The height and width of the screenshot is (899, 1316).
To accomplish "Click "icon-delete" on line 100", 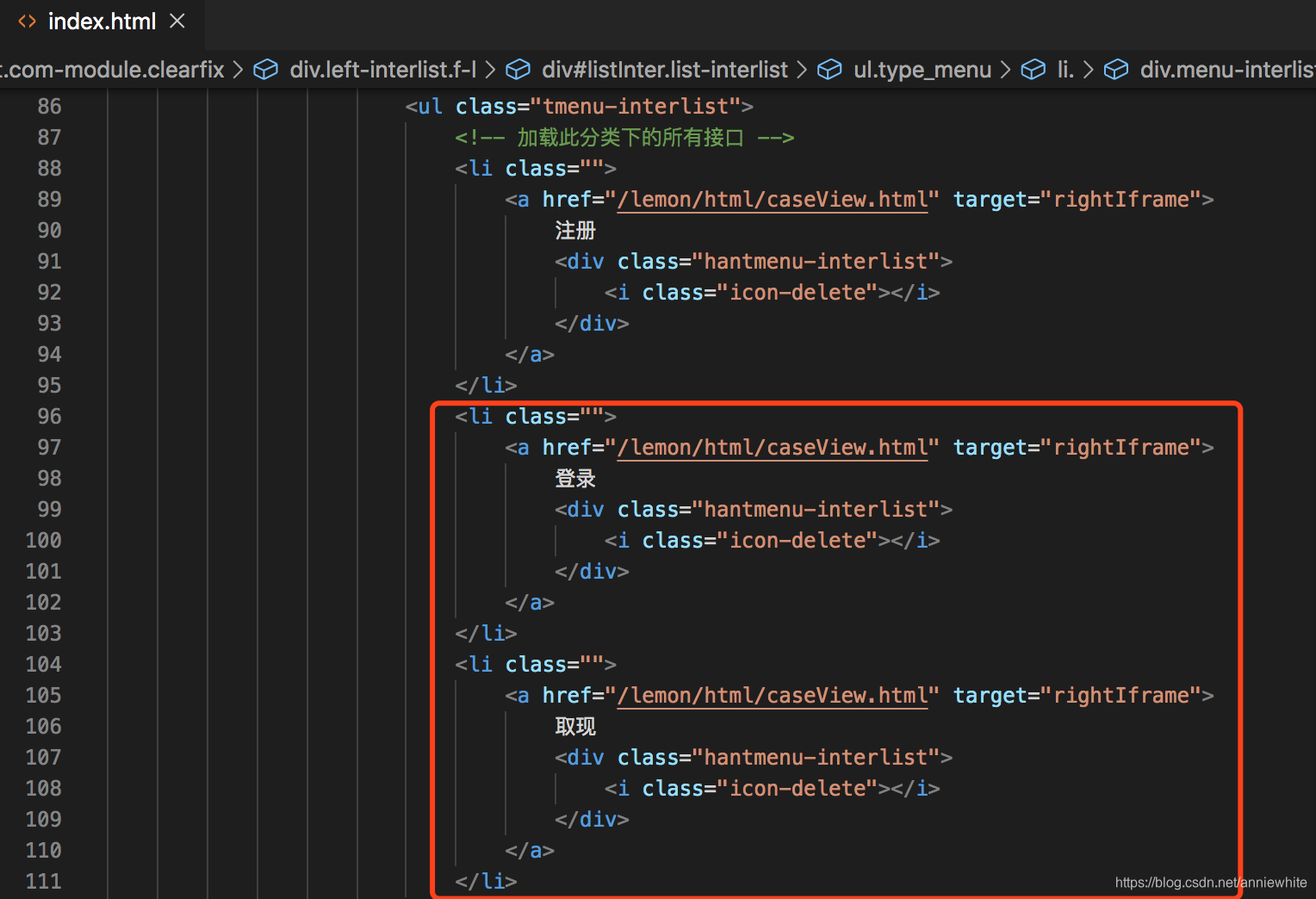I will click(798, 541).
